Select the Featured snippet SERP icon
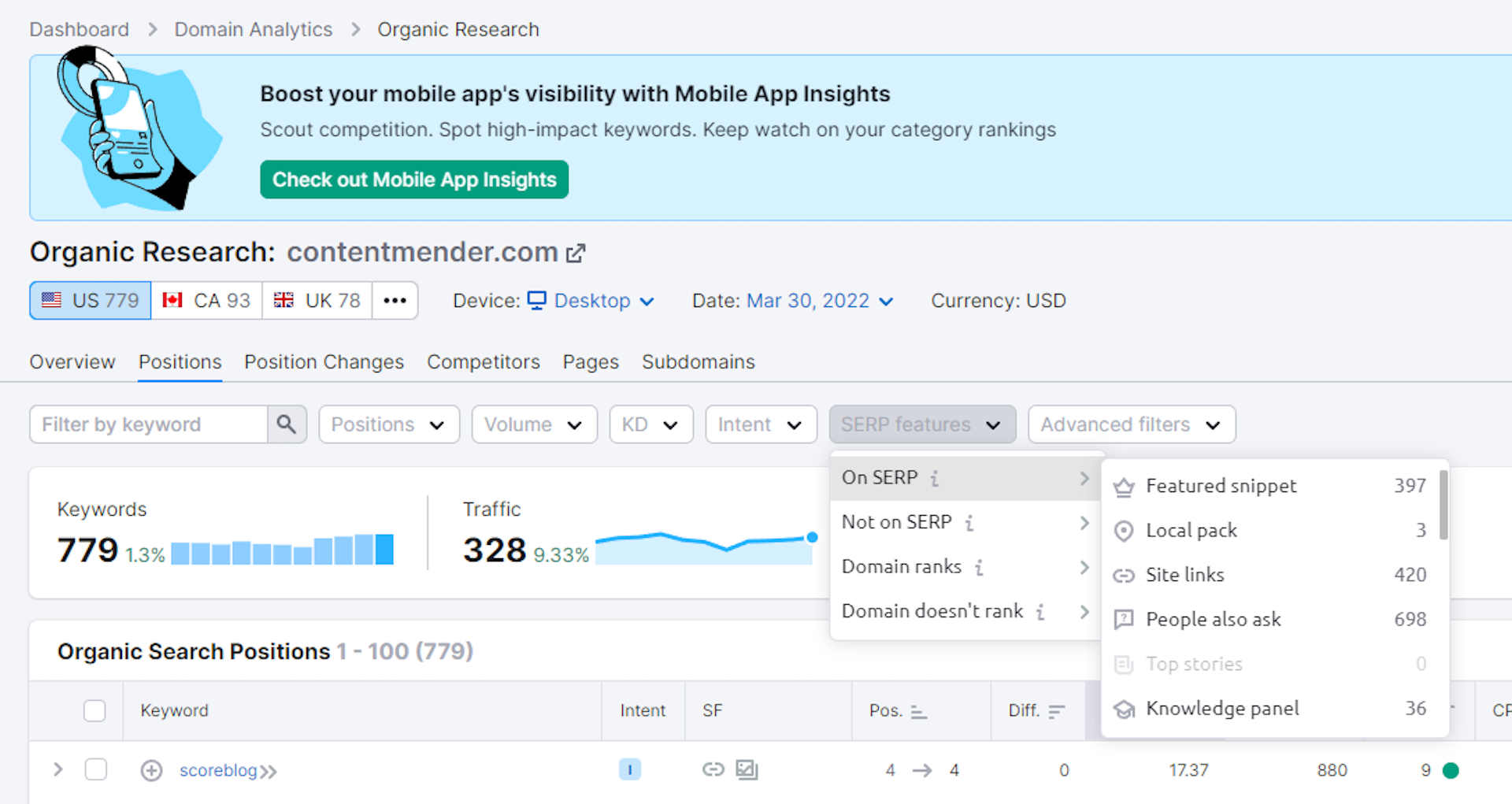1512x804 pixels. click(x=1124, y=486)
